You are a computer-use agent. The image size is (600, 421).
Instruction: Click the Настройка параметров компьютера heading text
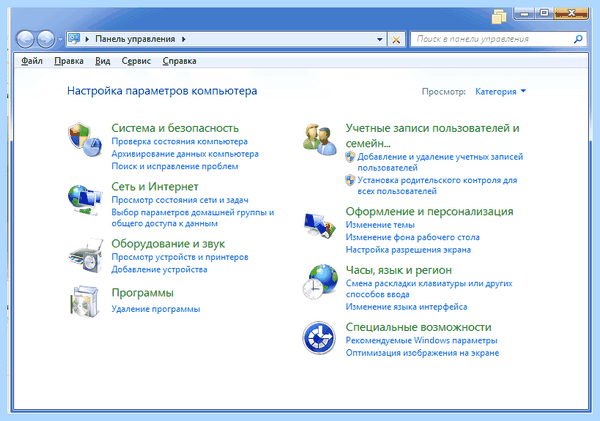[x=162, y=91]
